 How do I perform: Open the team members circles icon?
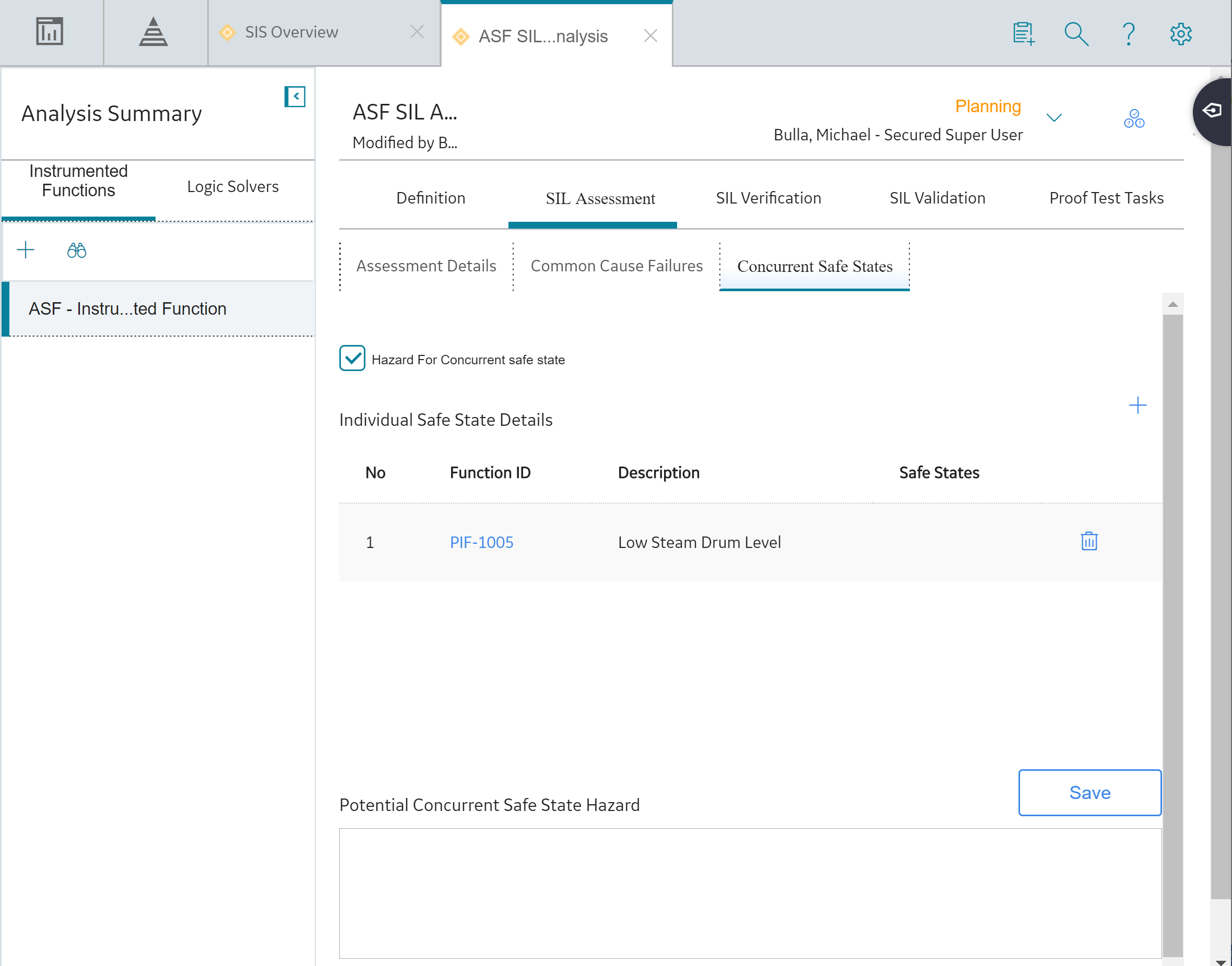pos(1134,118)
